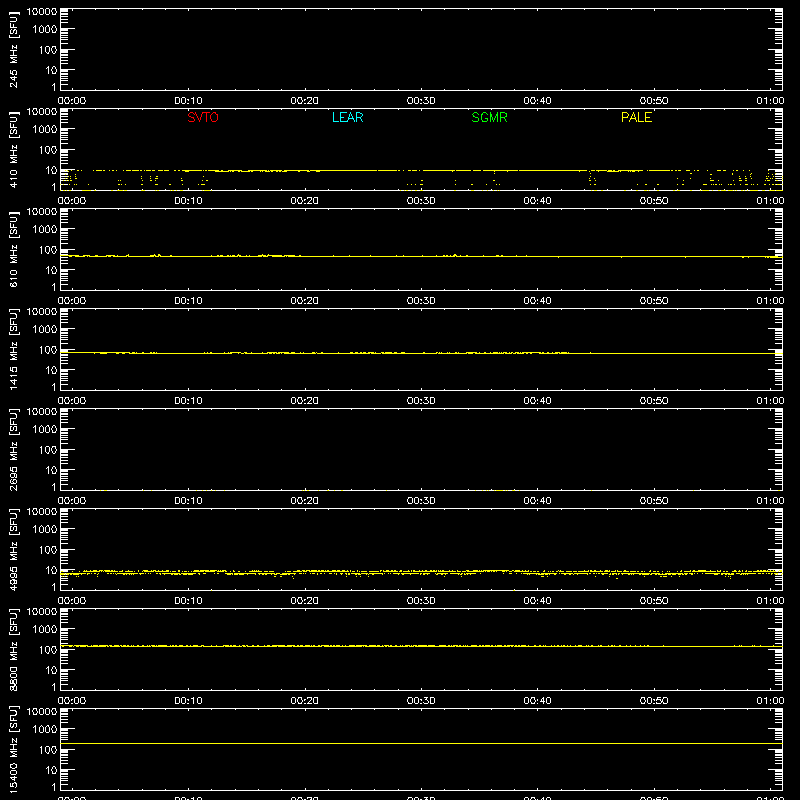
Task: Click 00:10 time label under 2695 MHz panel
Action: [x=188, y=501]
